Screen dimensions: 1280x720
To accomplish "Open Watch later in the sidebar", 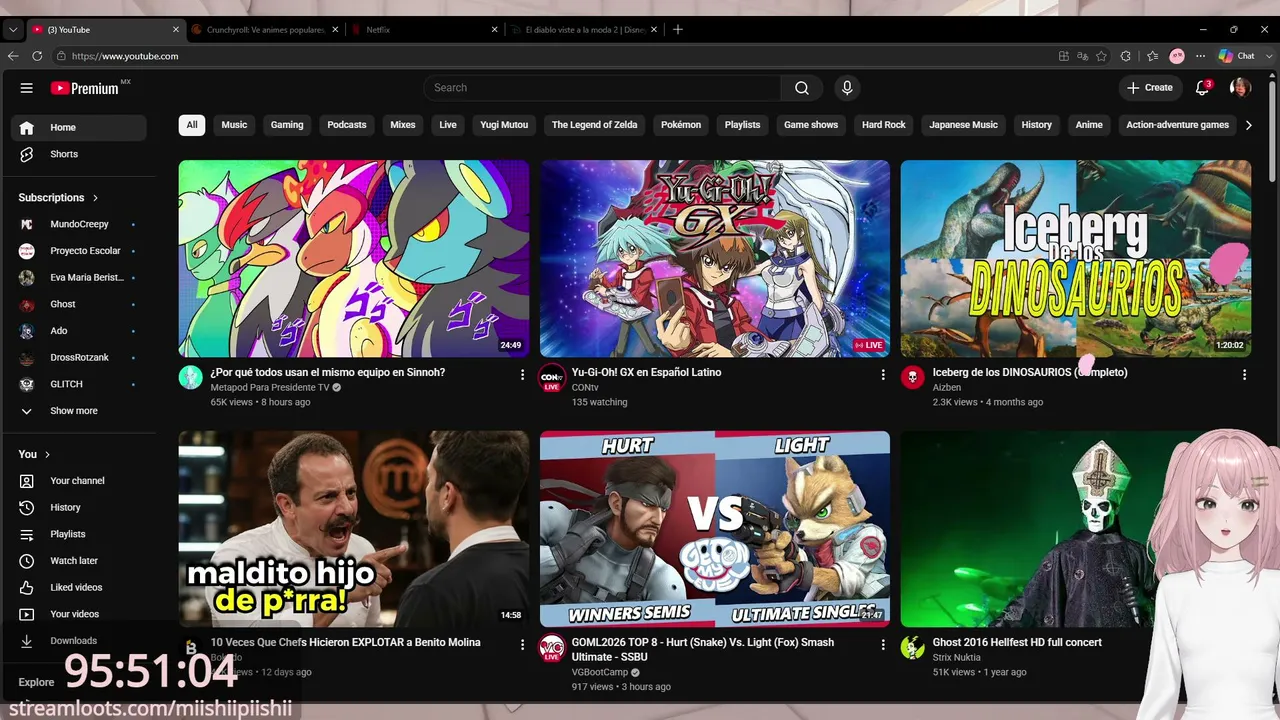I will point(78,561).
